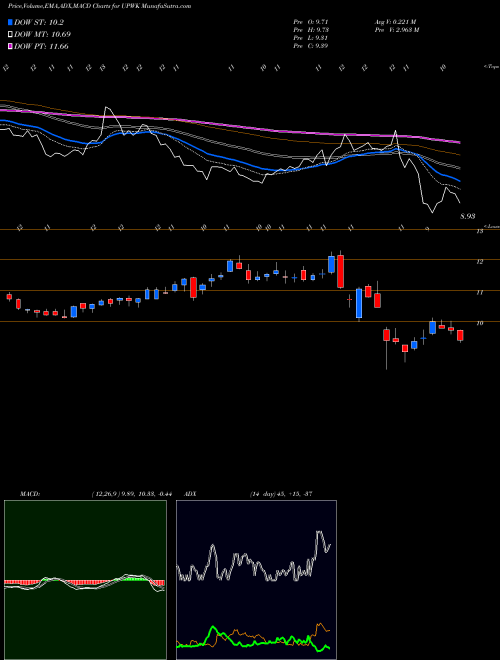Click the 'Pre O: 9.71' value
Viewport: 500px width, 660px height.
click(x=311, y=22)
